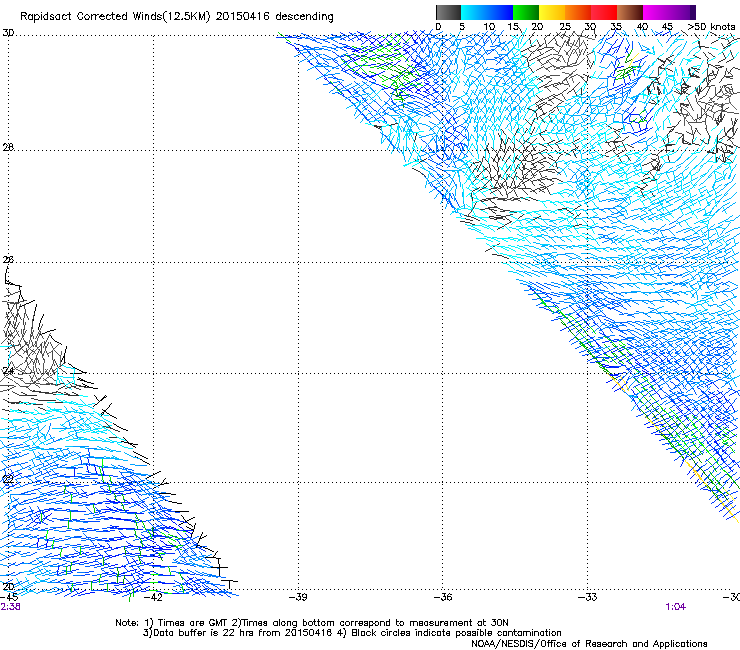Click the latitude axis label '30' at top left
The image size is (740, 650).
pos(8,33)
